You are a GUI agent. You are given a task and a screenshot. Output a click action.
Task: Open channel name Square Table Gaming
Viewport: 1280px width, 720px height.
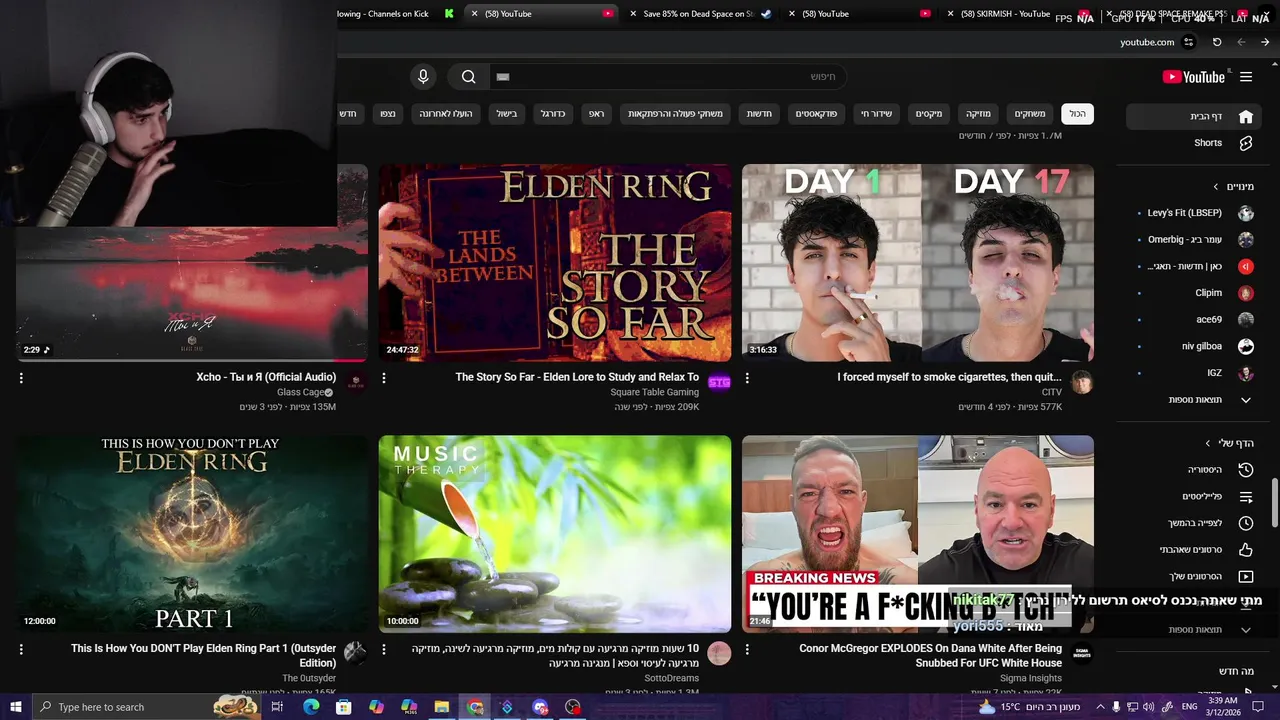tap(654, 392)
